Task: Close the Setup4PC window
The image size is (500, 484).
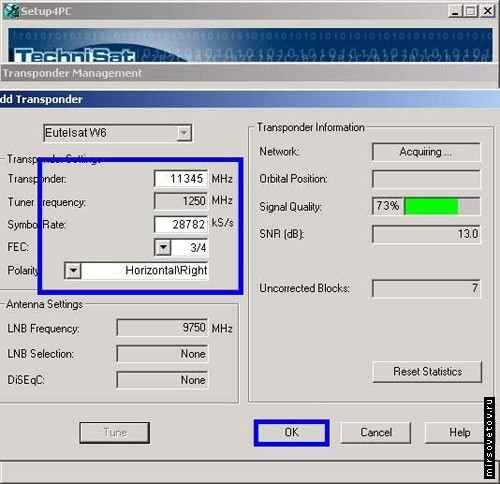Action: pyautogui.click(x=487, y=11)
